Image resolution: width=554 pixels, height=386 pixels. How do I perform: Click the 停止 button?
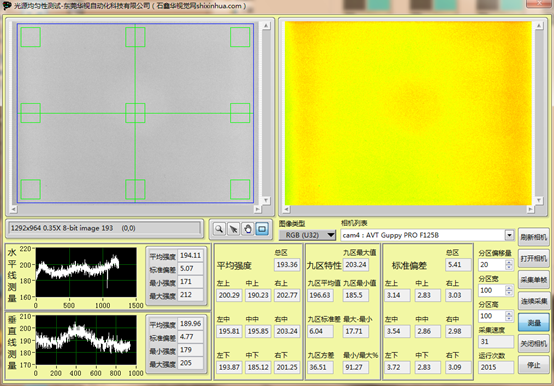(534, 365)
